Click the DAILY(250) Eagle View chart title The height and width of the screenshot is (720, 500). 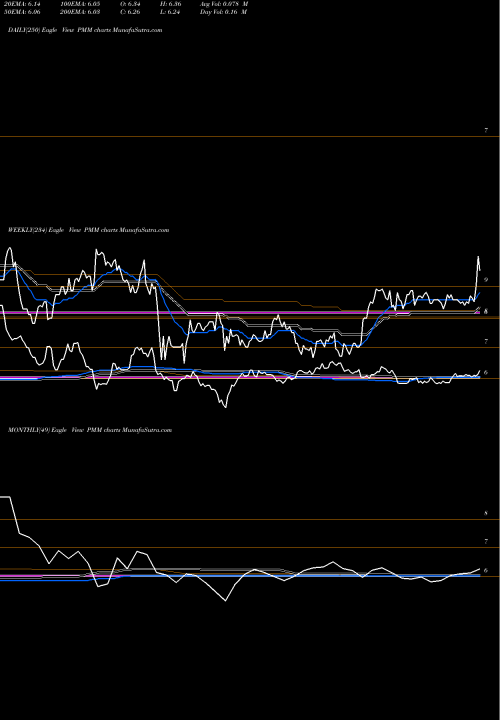85,30
